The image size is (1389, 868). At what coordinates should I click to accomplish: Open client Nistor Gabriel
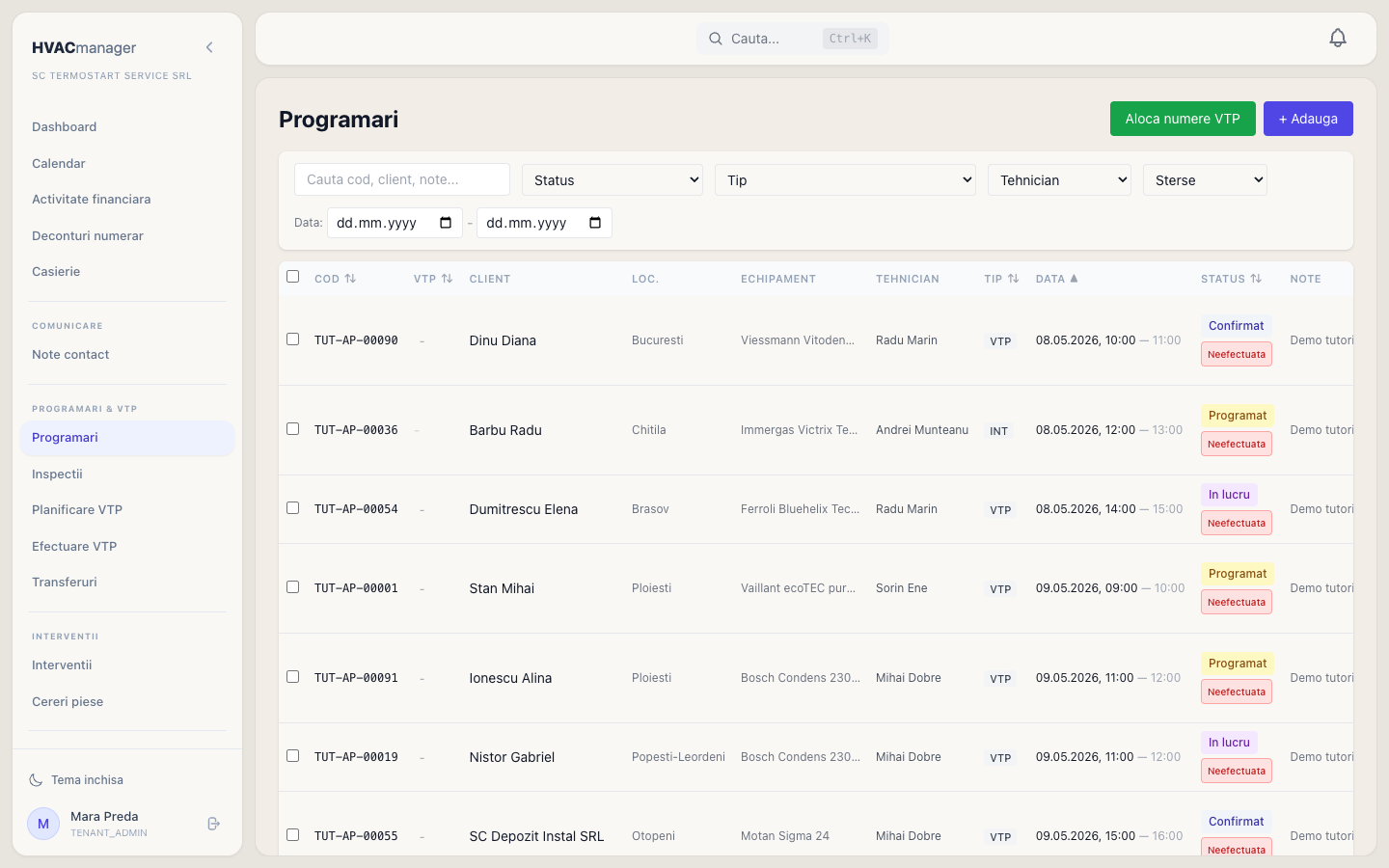[x=512, y=757]
